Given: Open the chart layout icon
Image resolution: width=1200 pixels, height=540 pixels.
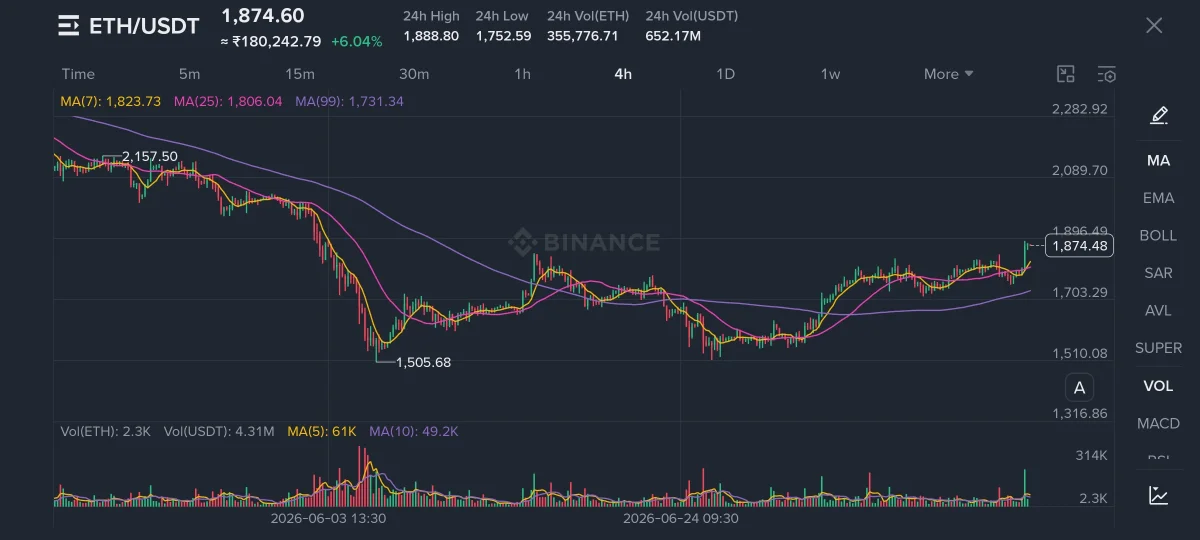Looking at the screenshot, I should click(1066, 74).
